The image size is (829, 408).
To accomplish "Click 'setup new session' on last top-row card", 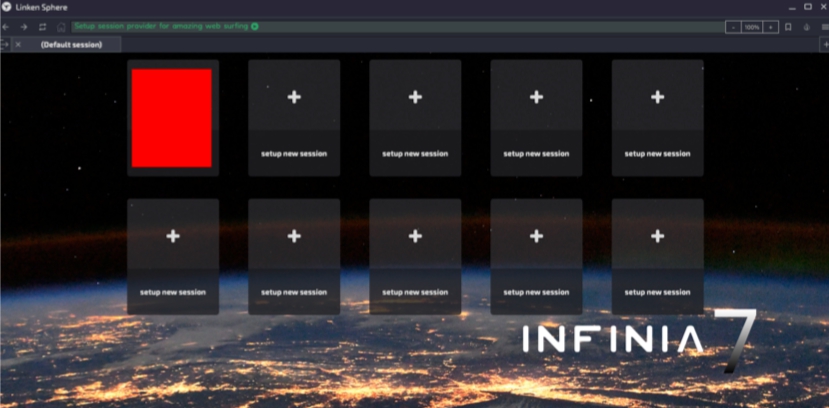I will pyautogui.click(x=657, y=154).
